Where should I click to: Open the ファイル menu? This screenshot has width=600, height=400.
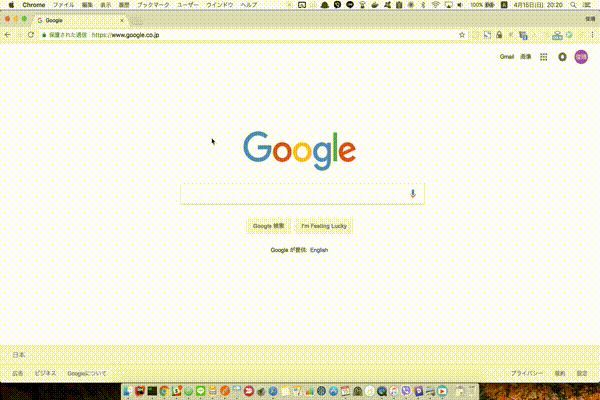(63, 5)
